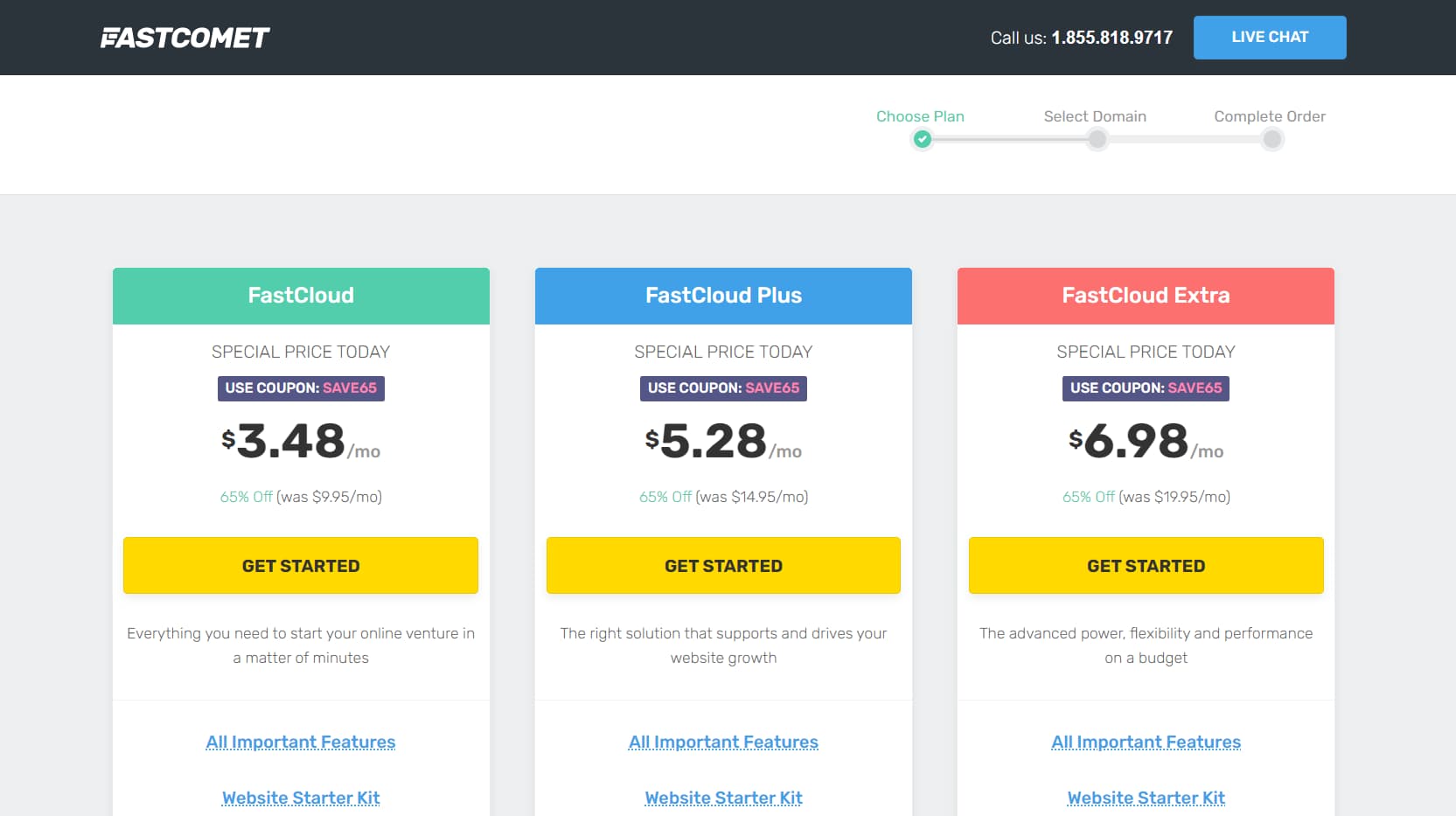Click the 'was $9.95/mo' discount text
Viewport: 1456px width, 816px height.
[329, 497]
